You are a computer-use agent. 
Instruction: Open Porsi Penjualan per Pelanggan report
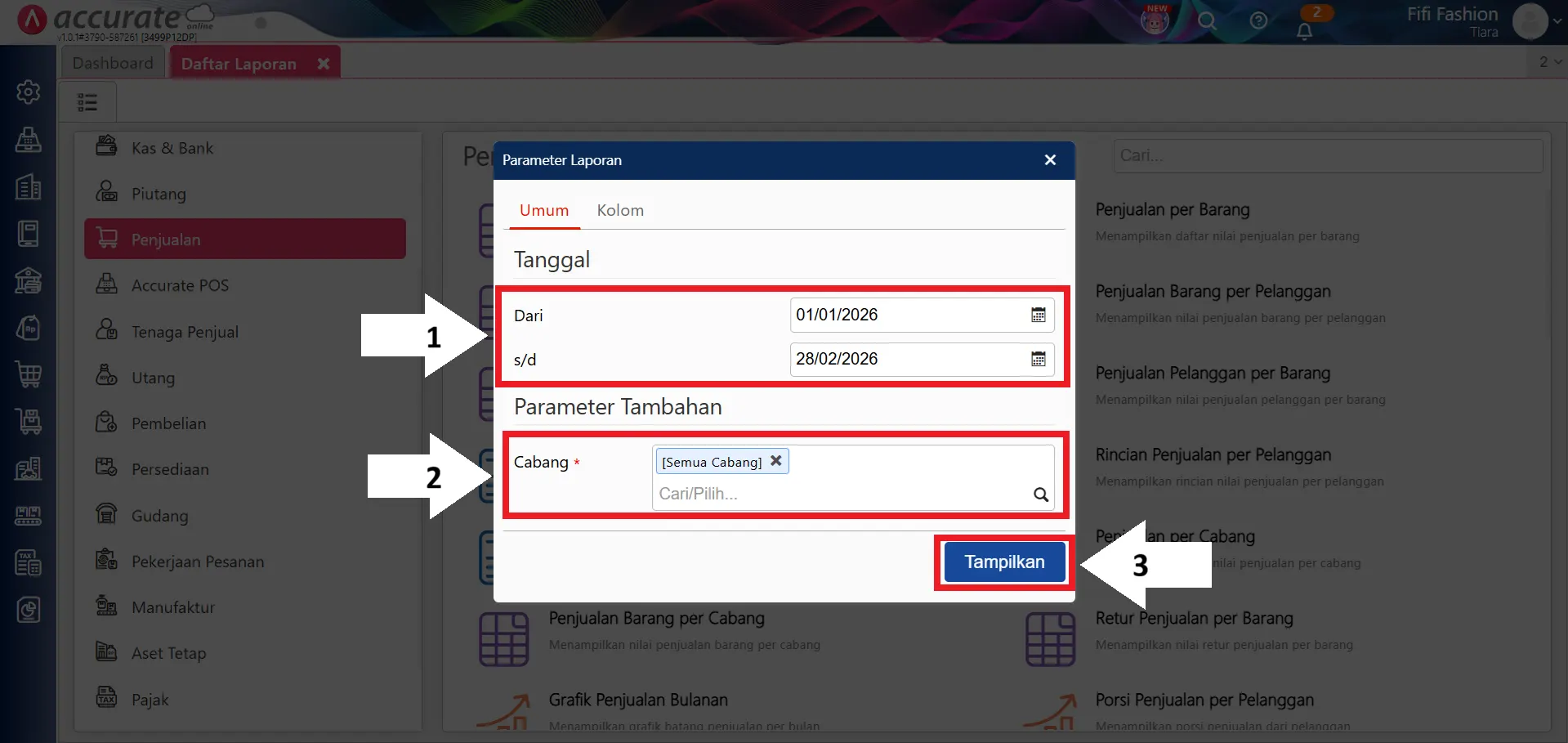click(1204, 700)
